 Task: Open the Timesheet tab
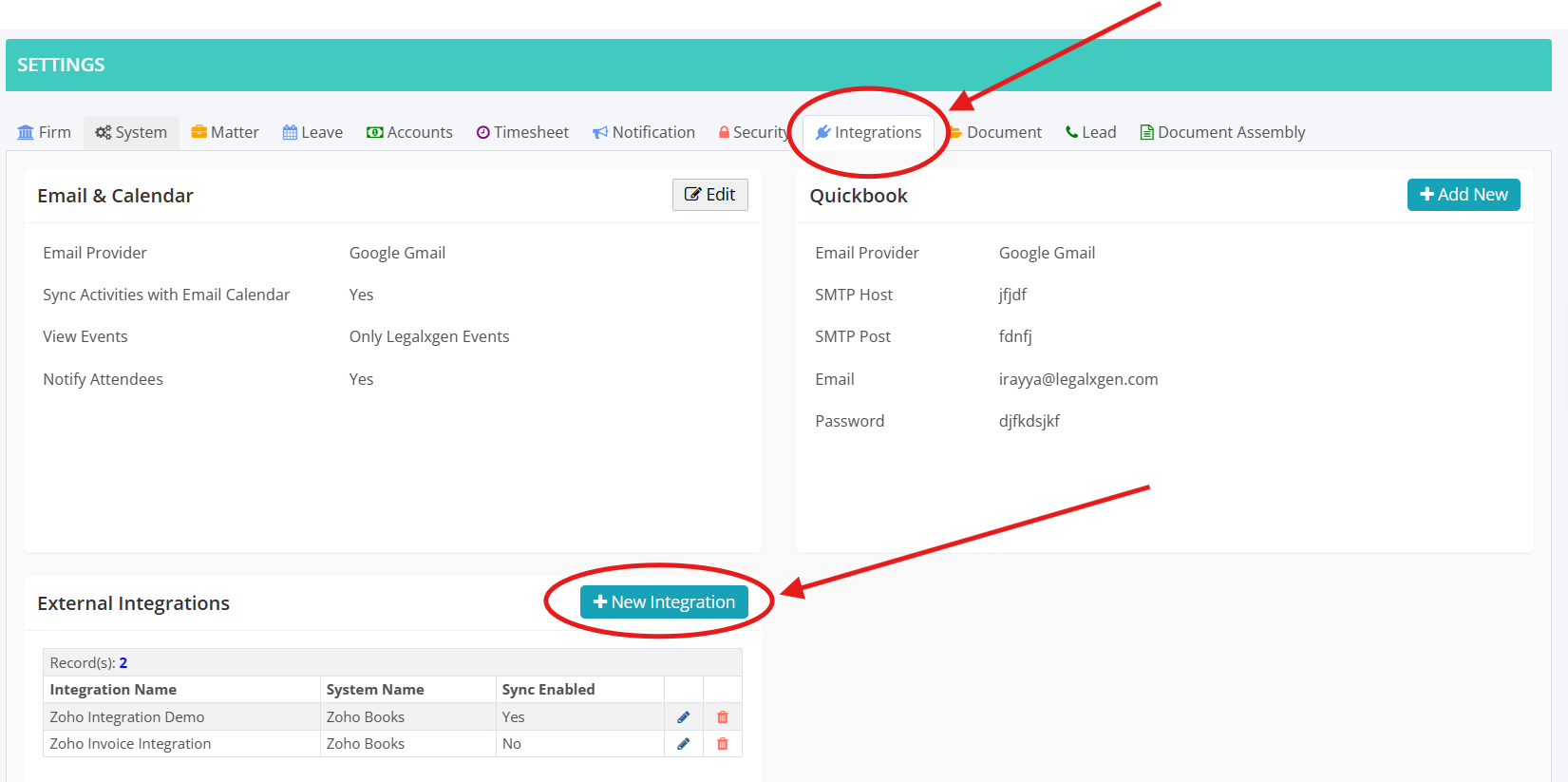(522, 132)
